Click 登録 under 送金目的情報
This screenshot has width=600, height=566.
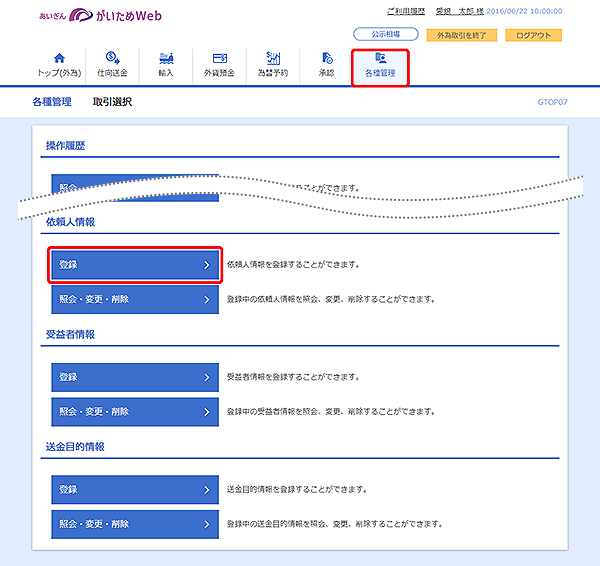135,490
